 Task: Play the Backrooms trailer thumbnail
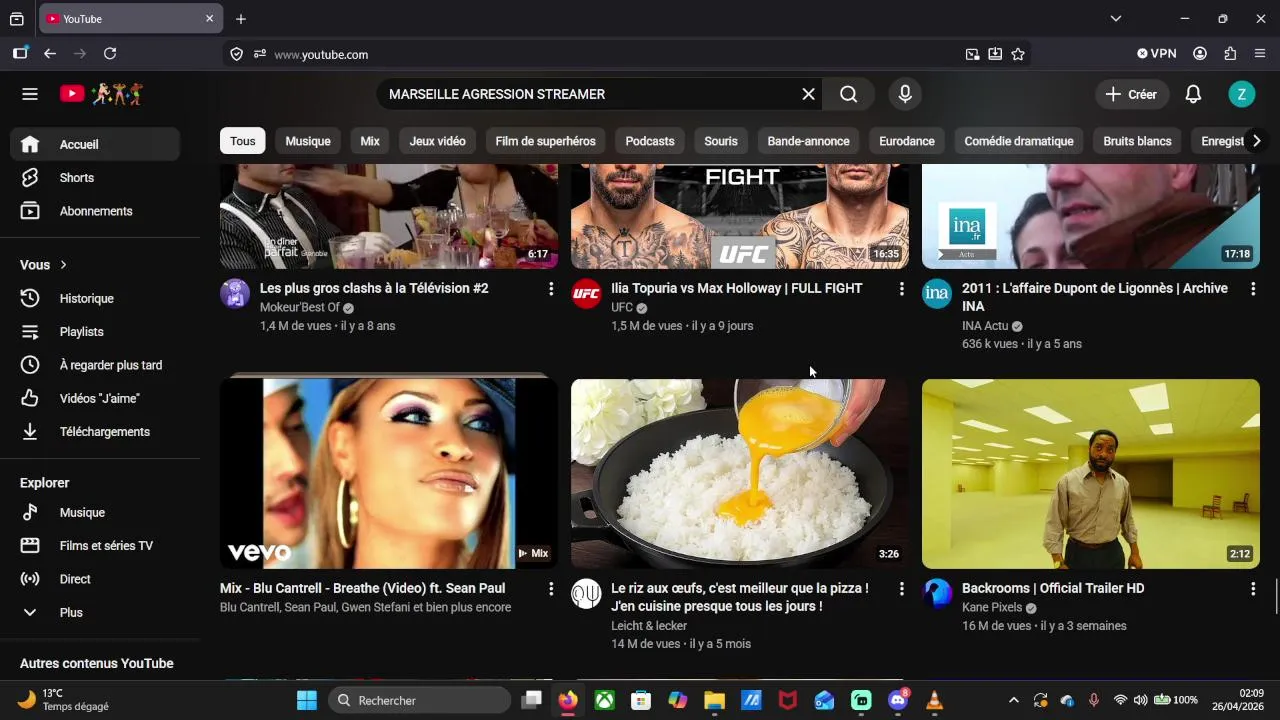1091,473
